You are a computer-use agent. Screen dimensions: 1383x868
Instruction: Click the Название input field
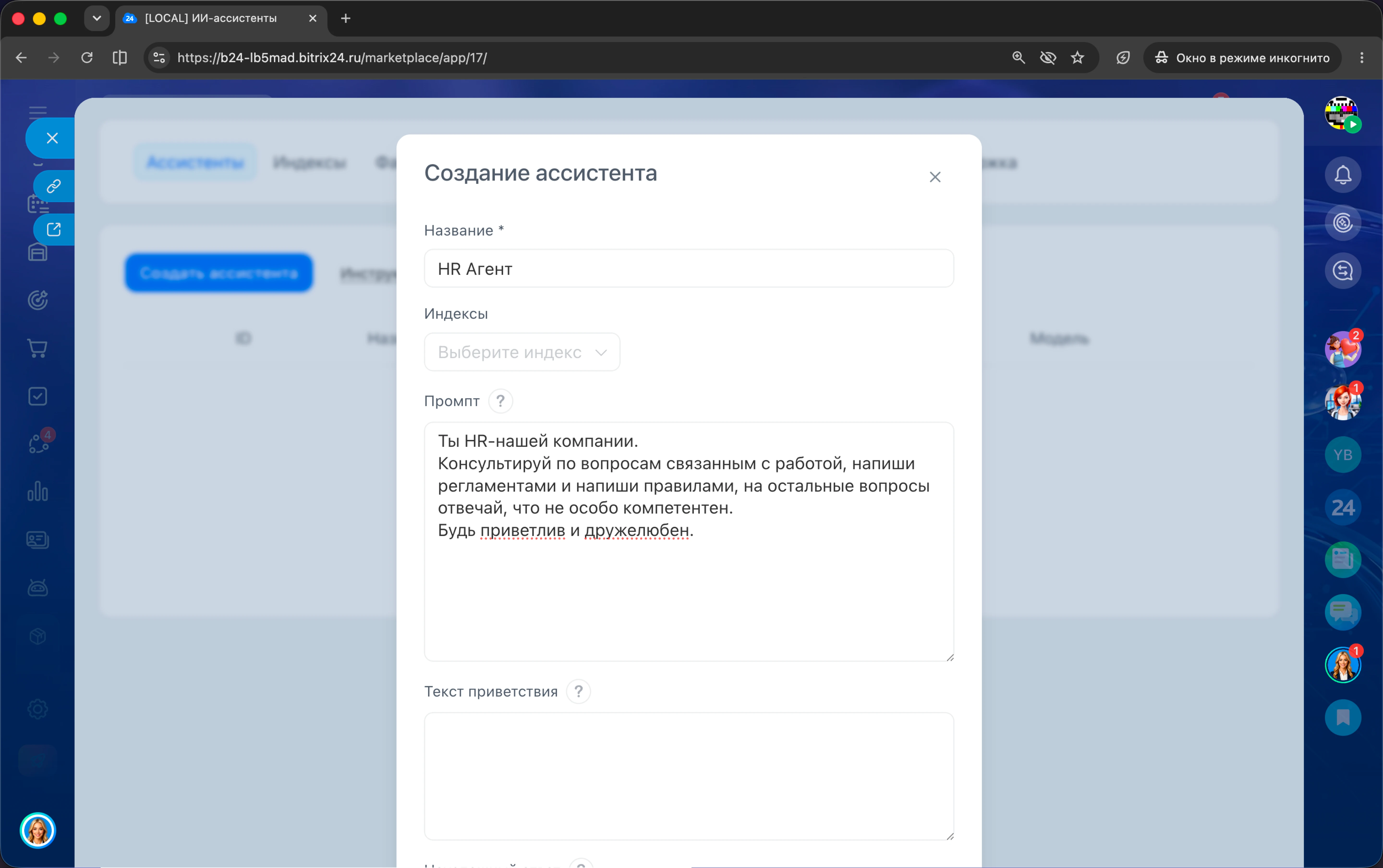688,268
